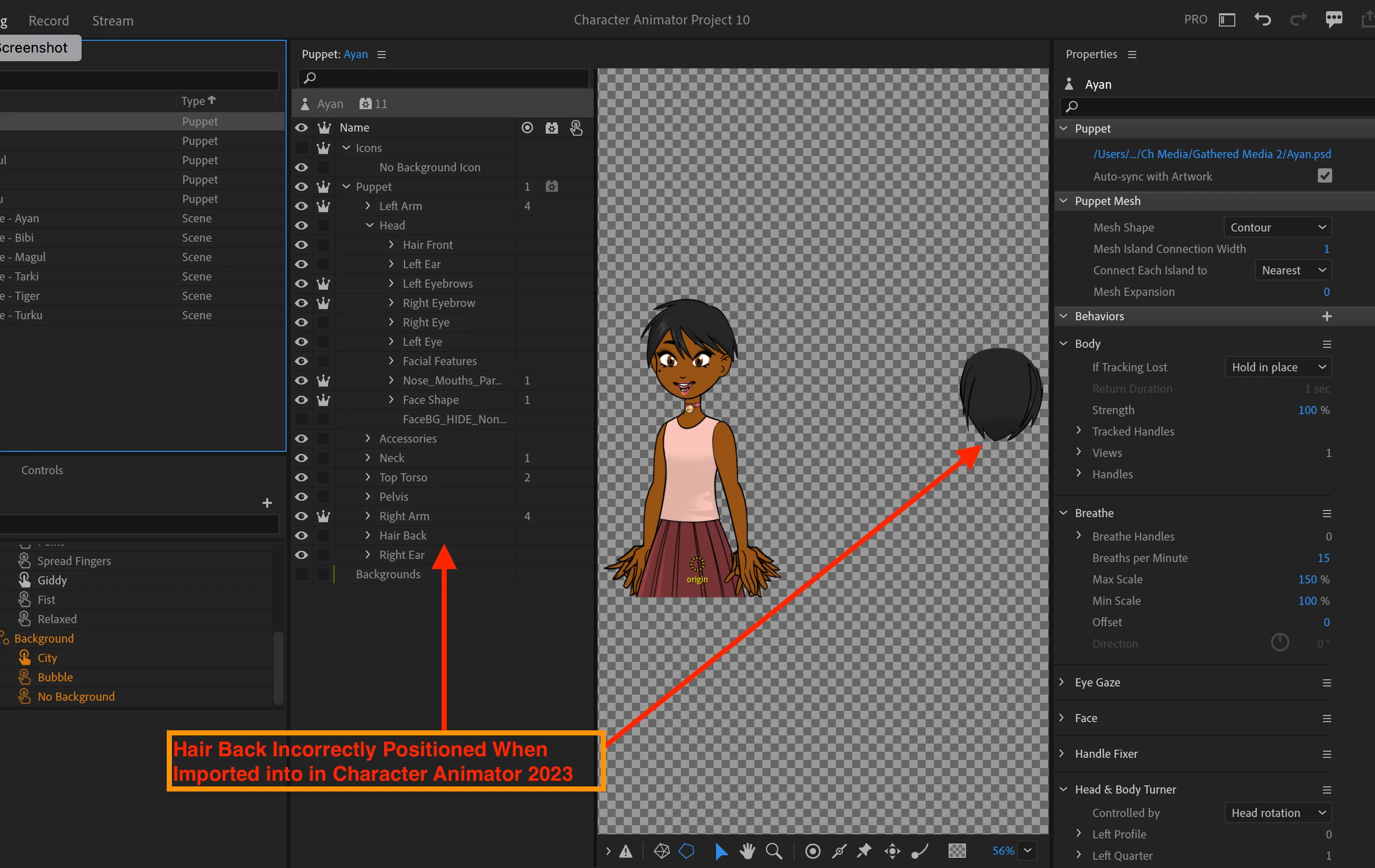Open the Ayan.psd file path link
This screenshot has width=1375, height=868.
(1211, 154)
